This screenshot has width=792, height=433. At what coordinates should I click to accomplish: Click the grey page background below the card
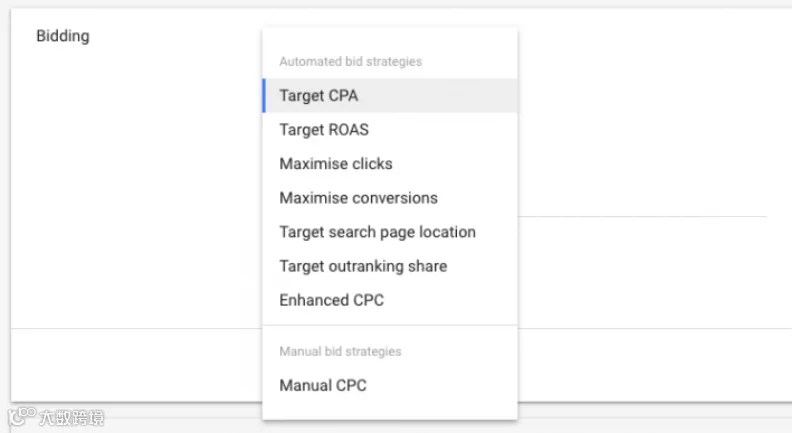click(x=650, y=420)
